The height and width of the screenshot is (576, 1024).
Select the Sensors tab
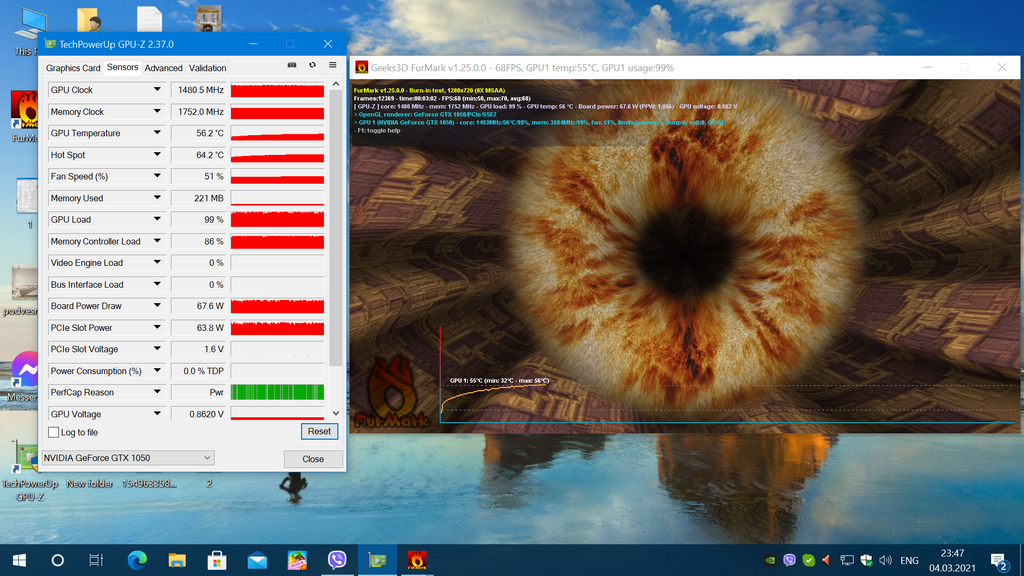click(x=122, y=67)
